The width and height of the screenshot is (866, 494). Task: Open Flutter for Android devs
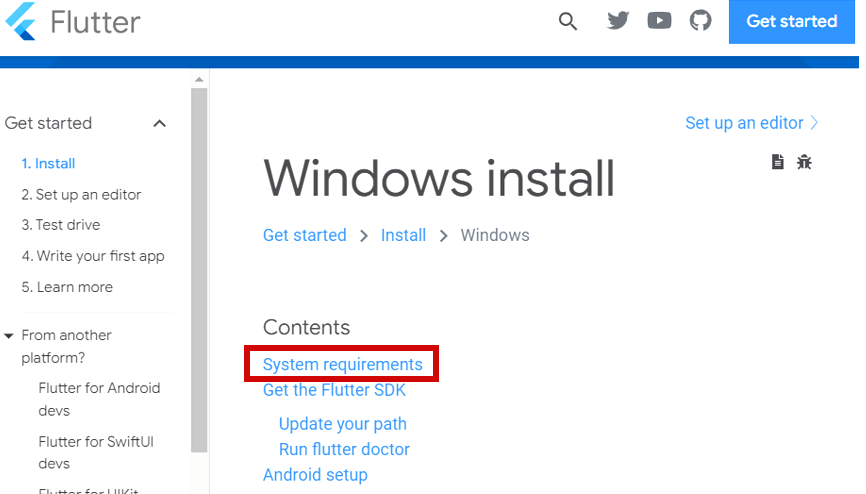coord(99,399)
